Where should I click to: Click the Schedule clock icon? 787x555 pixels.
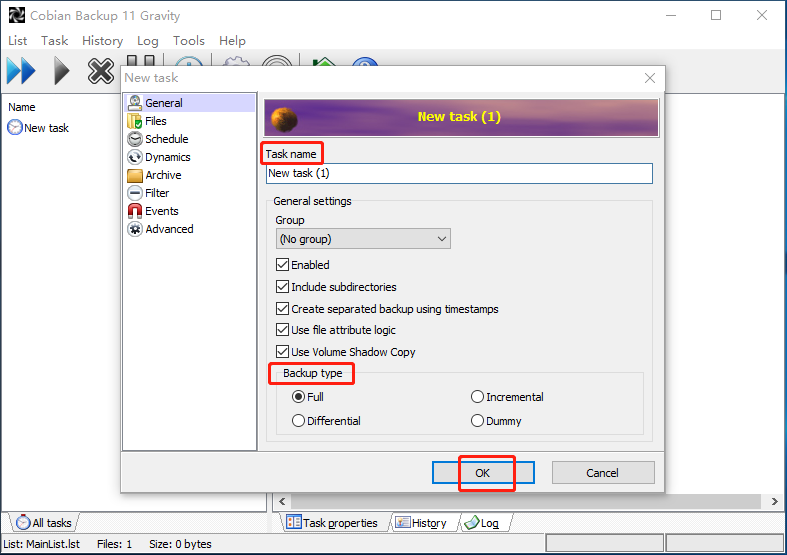(x=135, y=139)
